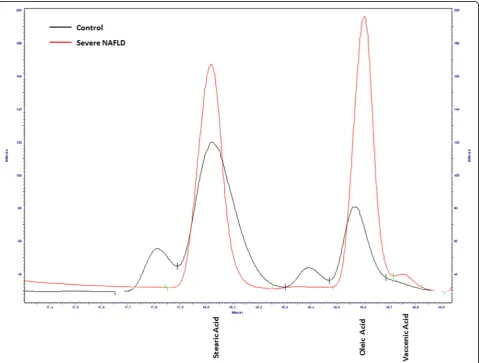The width and height of the screenshot is (479, 363).
Task: Click the x-axis tick label 18.6
Action: pyautogui.click(x=363, y=307)
